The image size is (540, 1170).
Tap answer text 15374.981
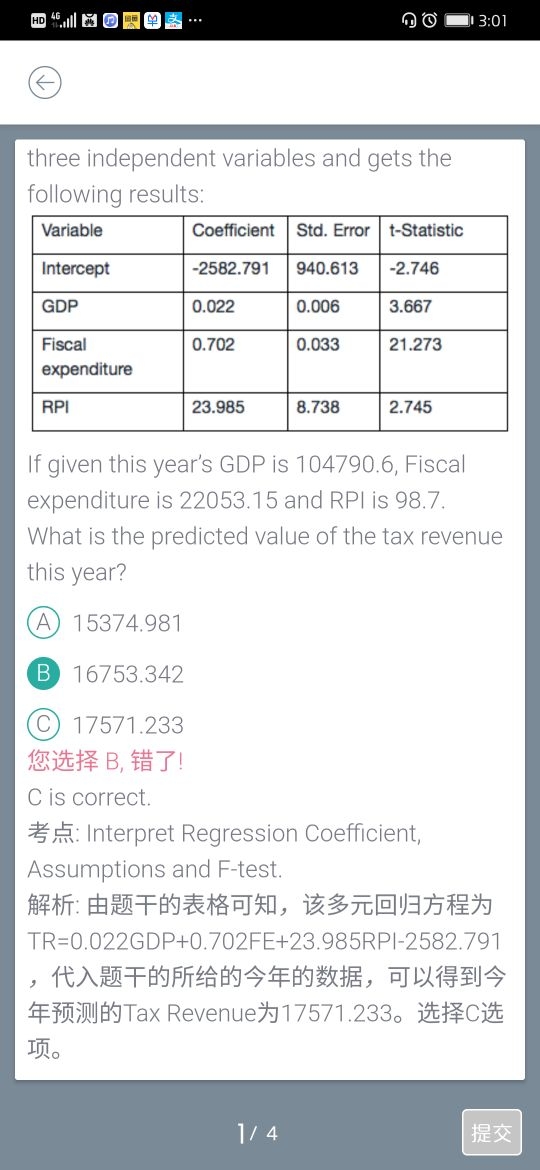click(128, 623)
